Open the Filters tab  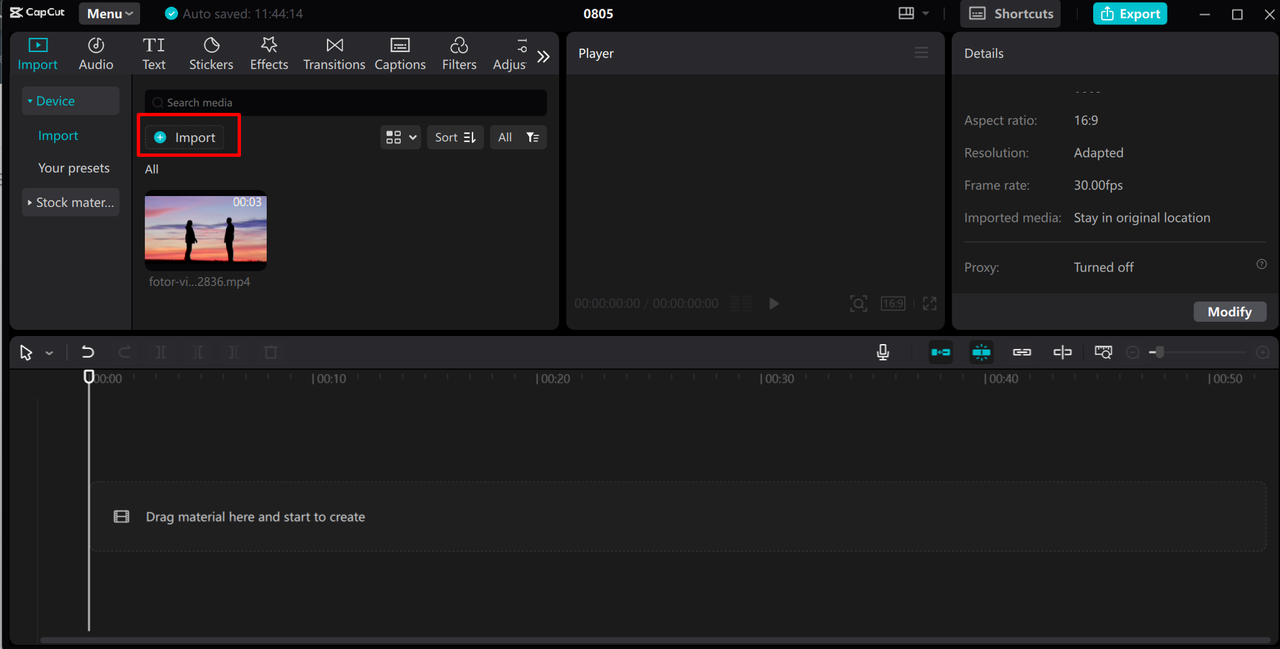459,54
